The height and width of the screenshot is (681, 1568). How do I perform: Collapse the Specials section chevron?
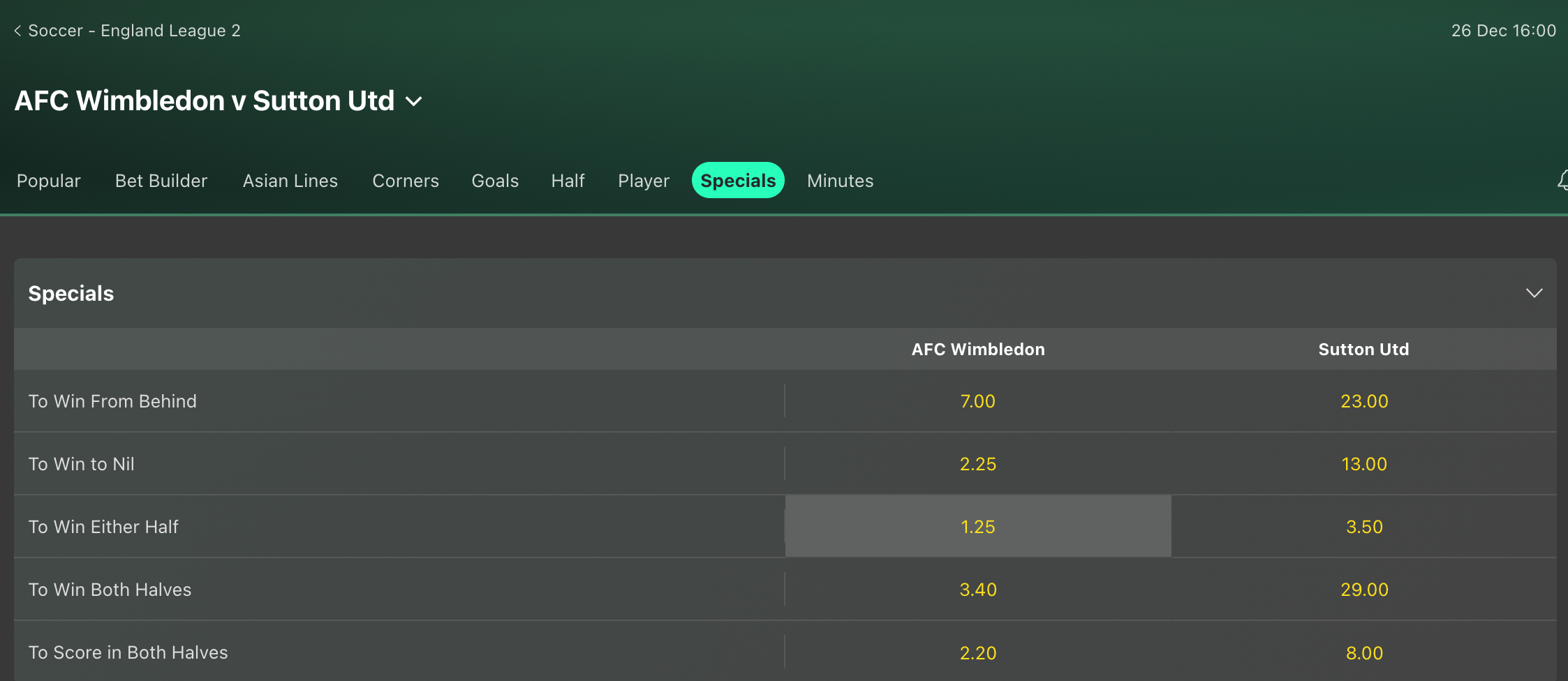tap(1534, 293)
